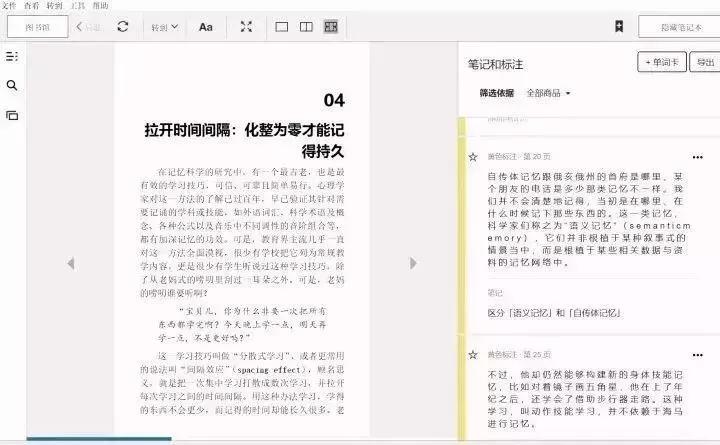Screen dimensions: 720x445
Task: Enter full screen mode icon
Action: point(246,27)
